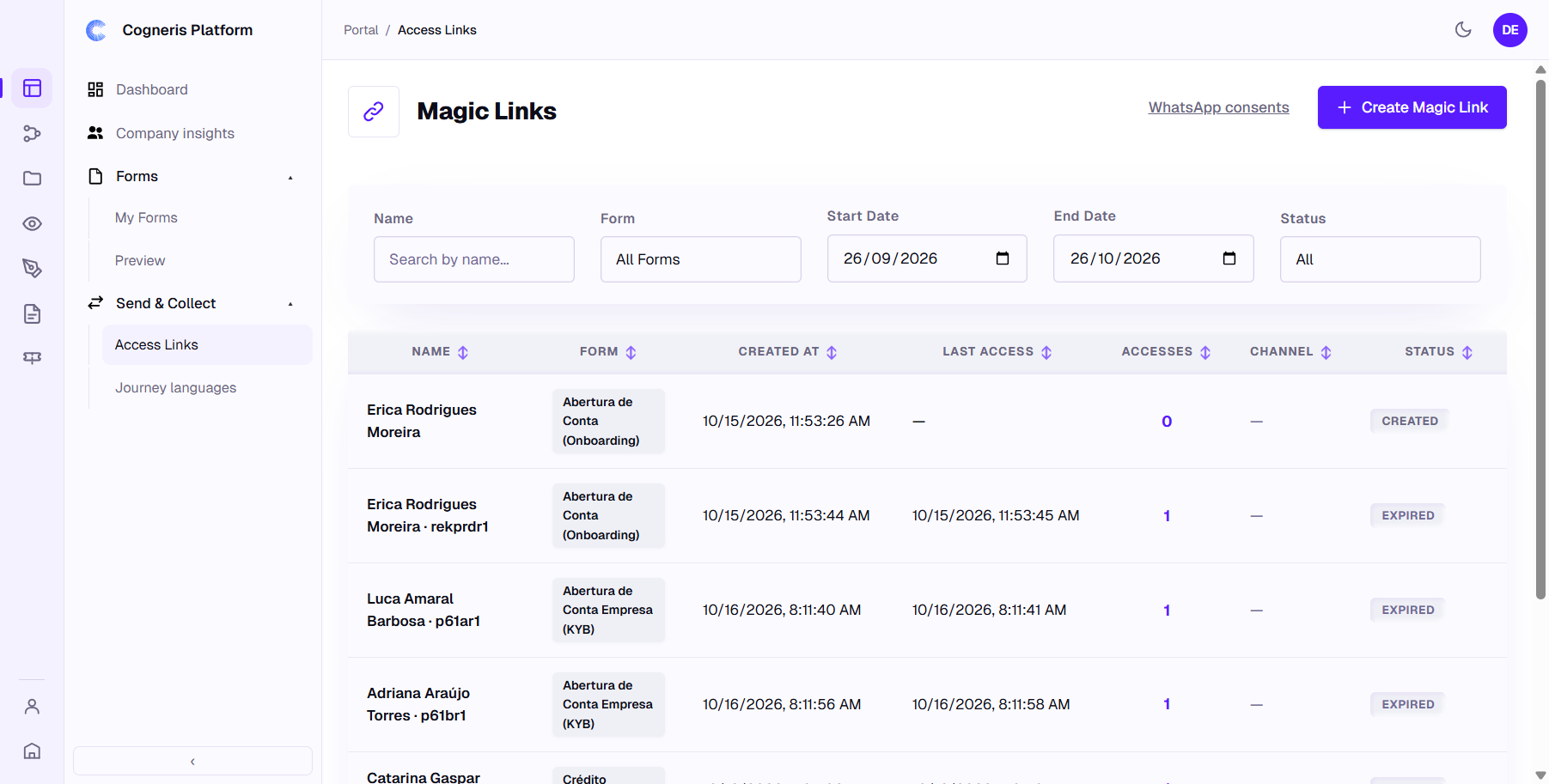Sort table by Status column
The width and height of the screenshot is (1549, 784).
tap(1467, 352)
